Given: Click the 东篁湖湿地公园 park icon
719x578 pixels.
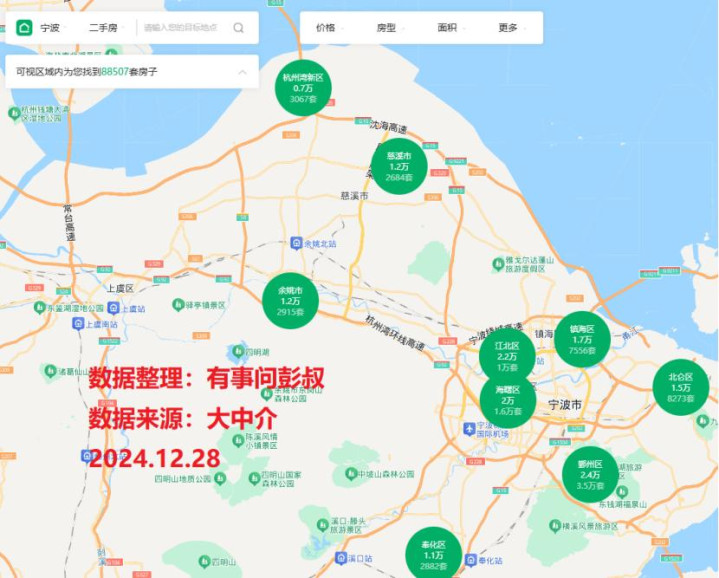Looking at the screenshot, I should click(40, 307).
